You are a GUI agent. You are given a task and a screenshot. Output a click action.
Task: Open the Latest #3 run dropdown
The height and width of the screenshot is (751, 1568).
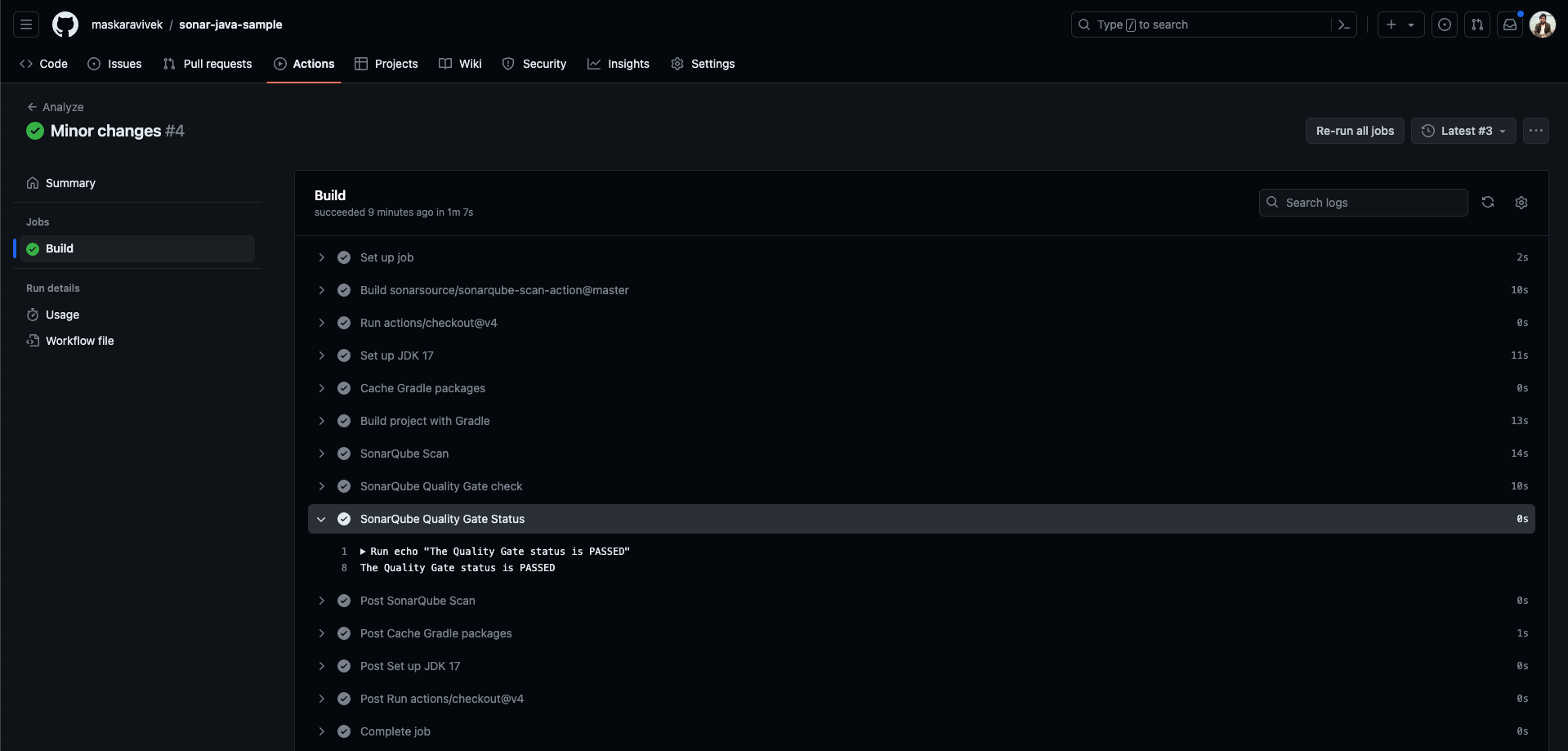(1463, 131)
